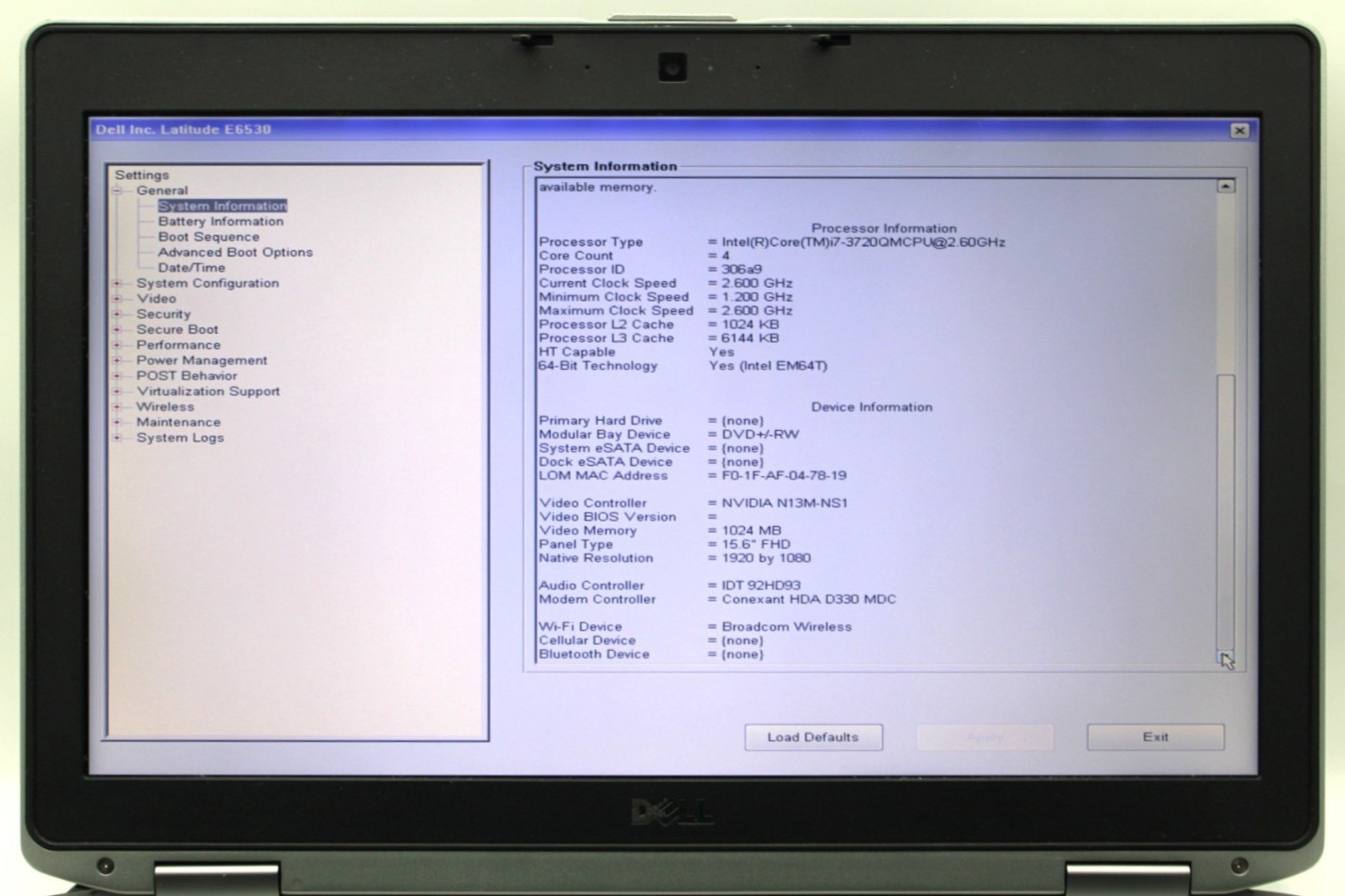
Task: Expand the Security node
Action: (x=118, y=314)
